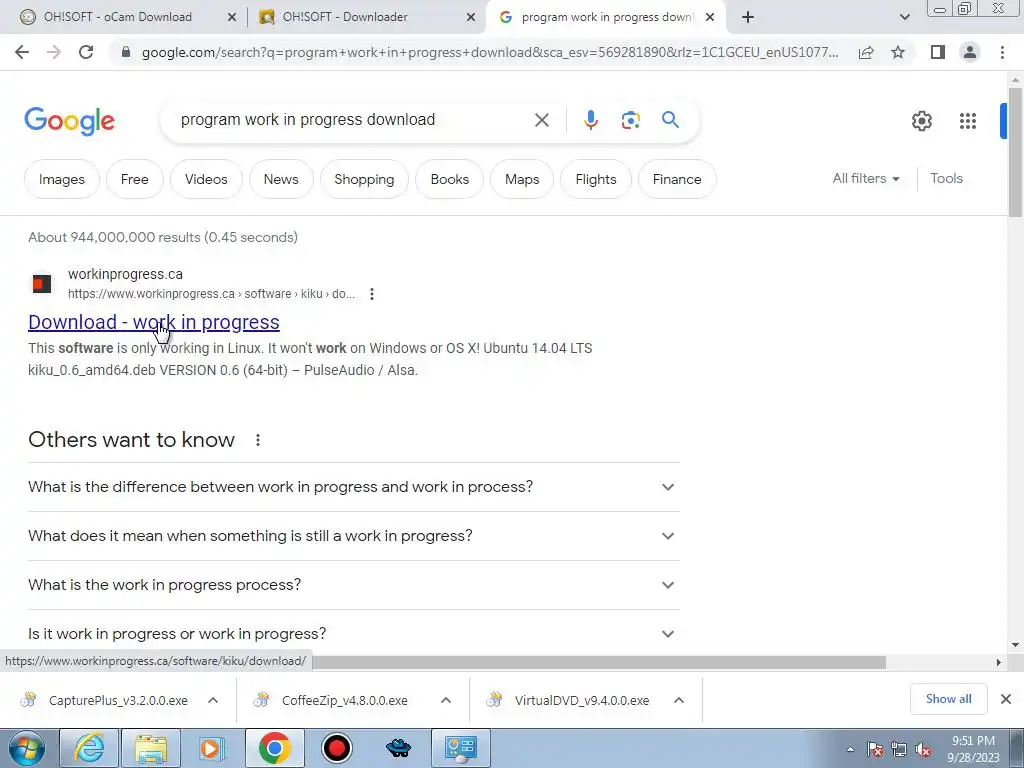Open tab search dropdown arrow
1024x768 pixels.
(x=904, y=17)
